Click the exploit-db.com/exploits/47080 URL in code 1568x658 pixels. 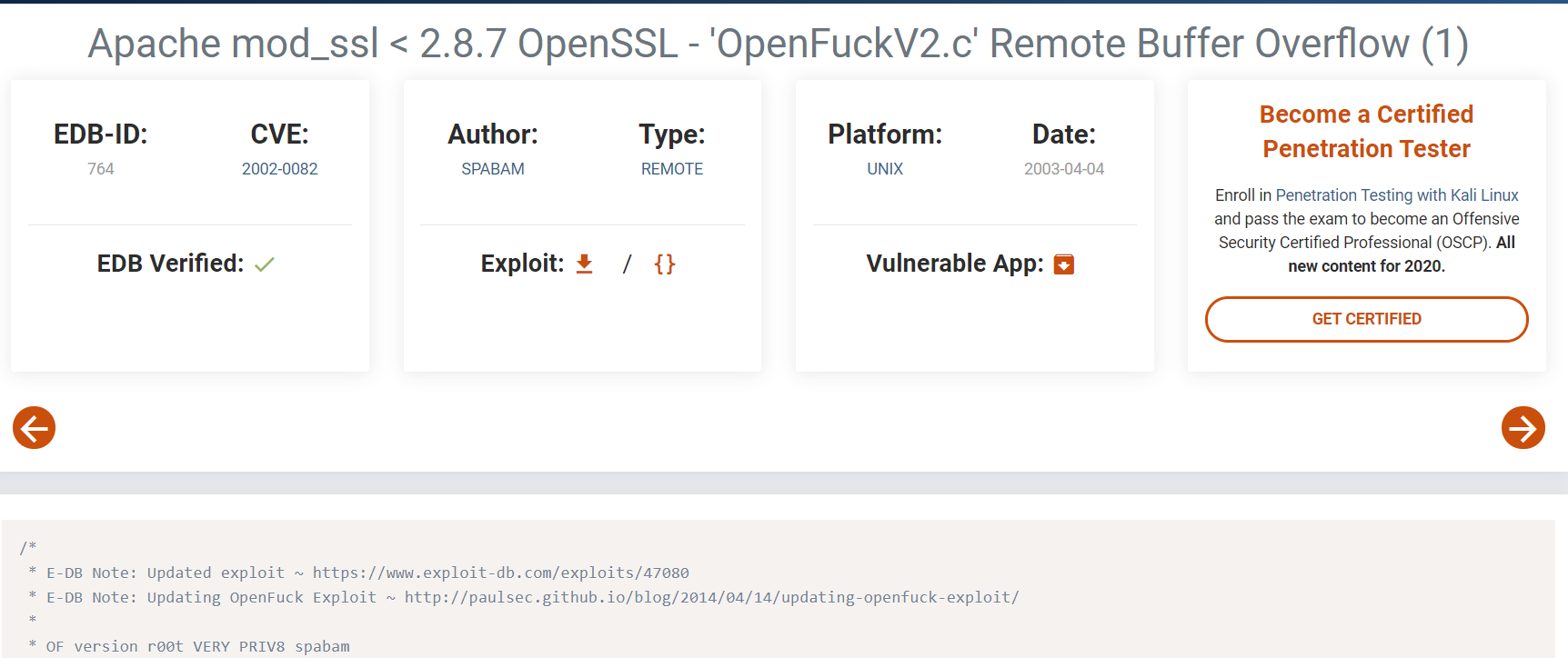(501, 573)
